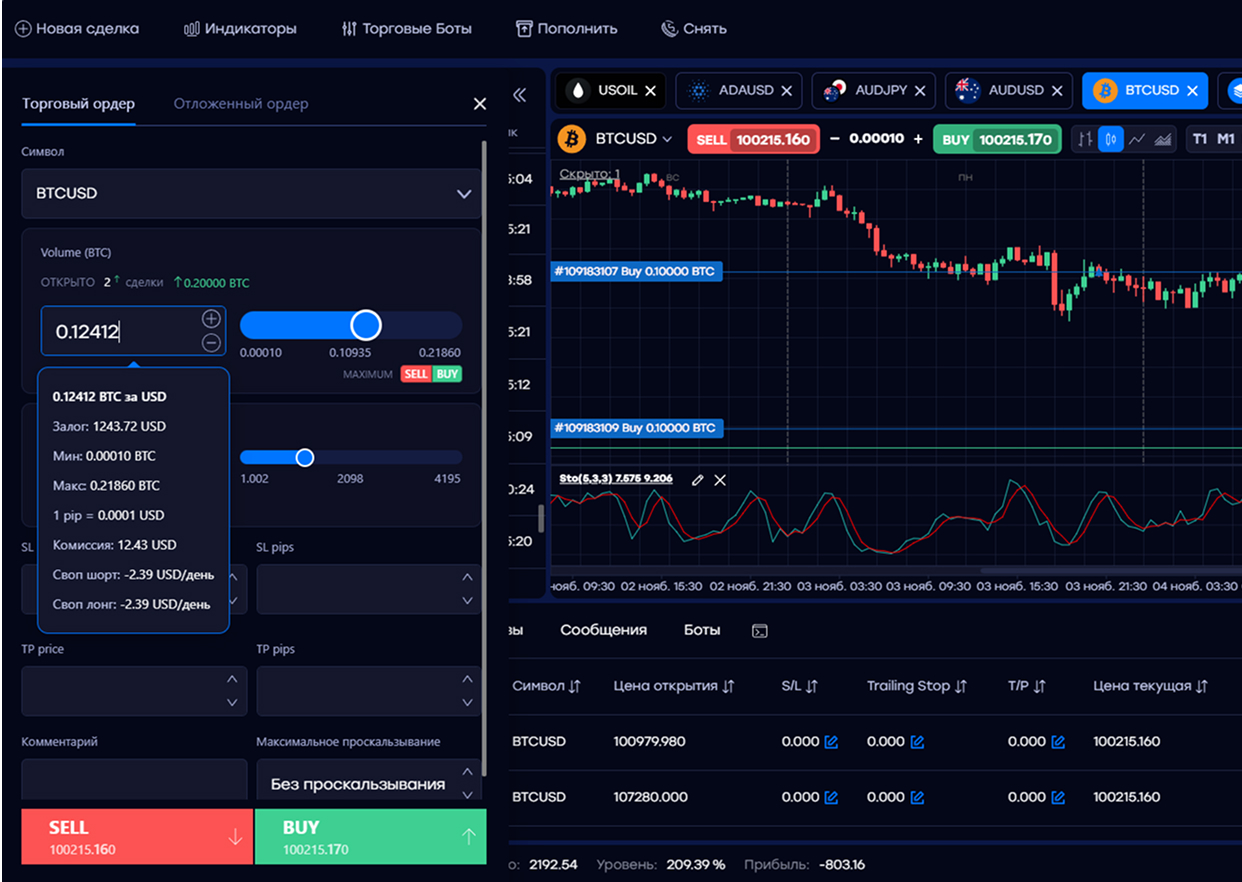
Task: Open the BTCUSD symbol selector above the chart
Action: point(633,139)
